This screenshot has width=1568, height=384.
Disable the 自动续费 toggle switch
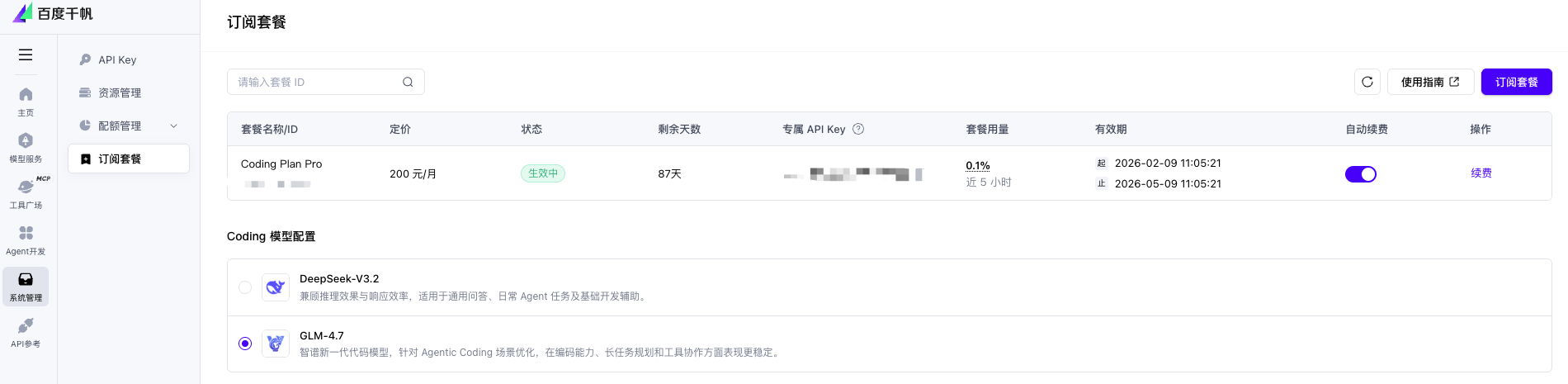(1360, 174)
